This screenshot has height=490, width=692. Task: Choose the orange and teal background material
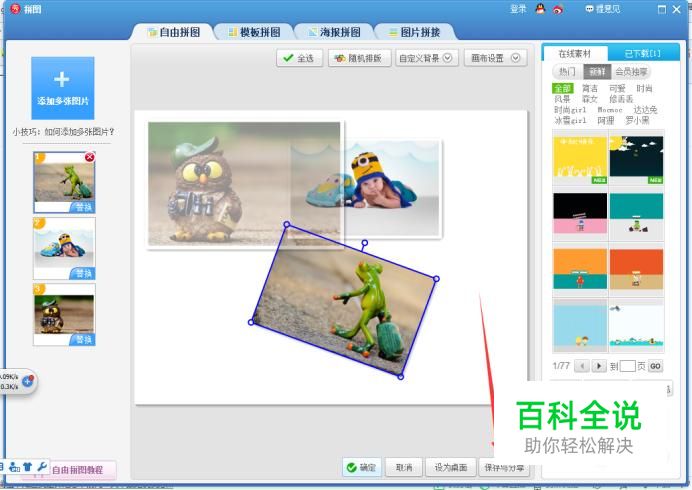[x=580, y=269]
